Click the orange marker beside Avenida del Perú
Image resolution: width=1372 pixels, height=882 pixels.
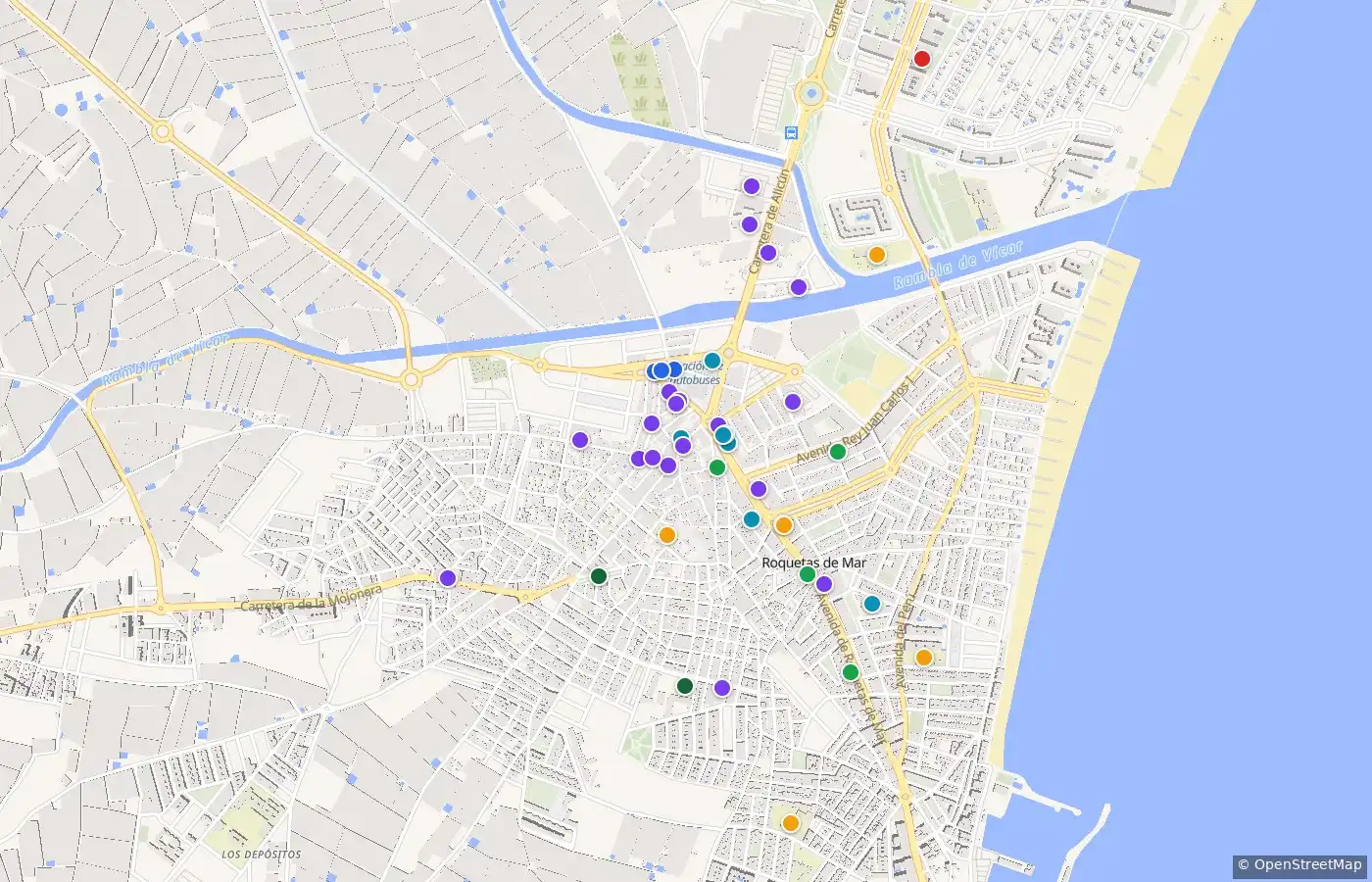(924, 658)
